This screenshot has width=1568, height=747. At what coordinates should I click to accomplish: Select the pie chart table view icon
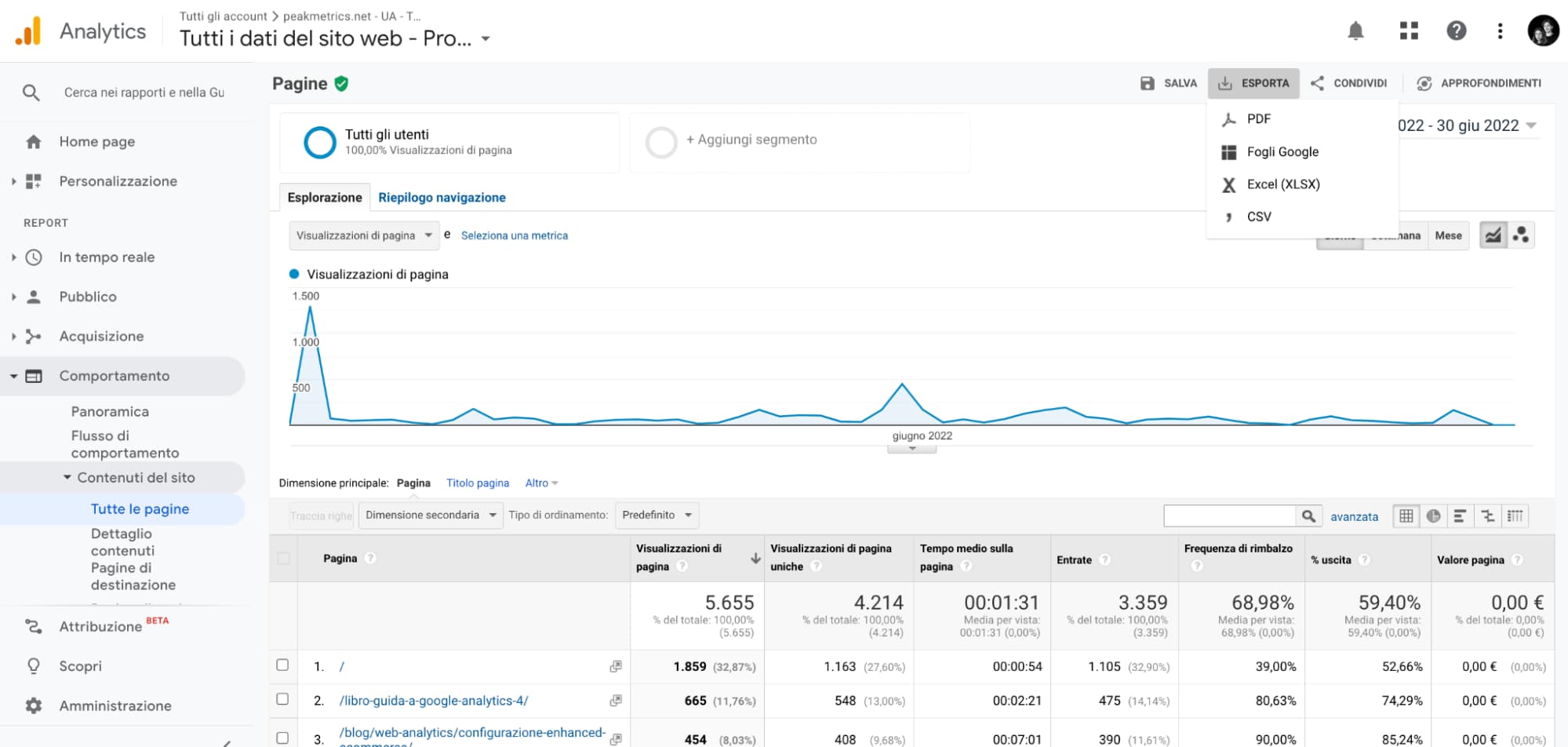coord(1433,516)
